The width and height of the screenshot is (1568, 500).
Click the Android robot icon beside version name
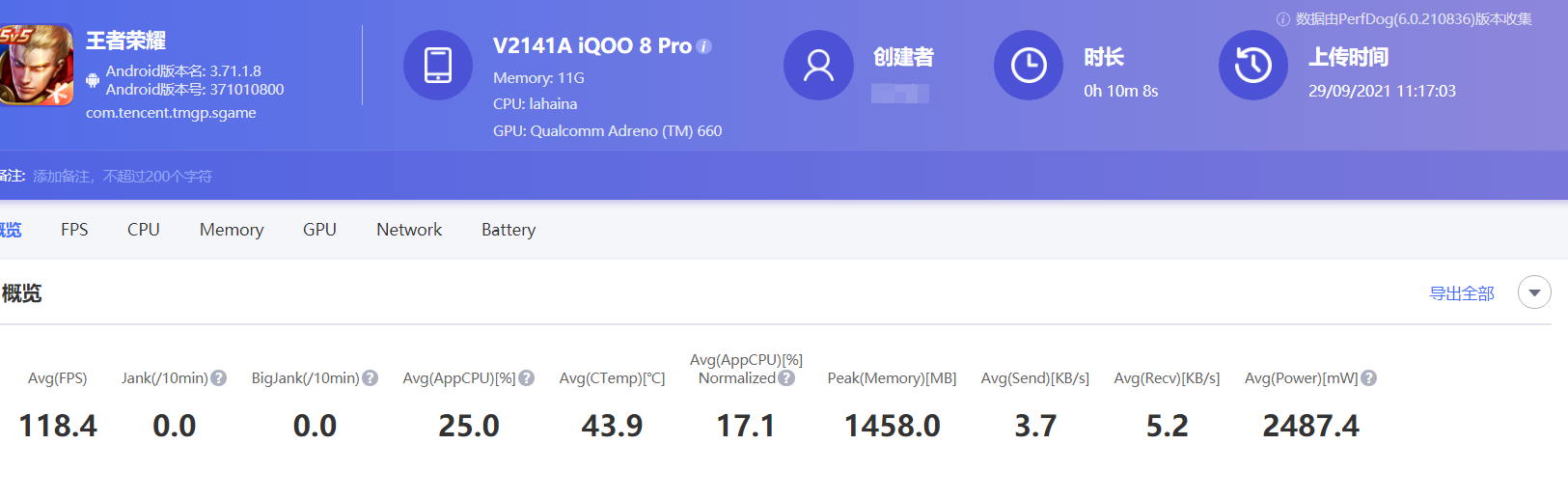click(93, 80)
